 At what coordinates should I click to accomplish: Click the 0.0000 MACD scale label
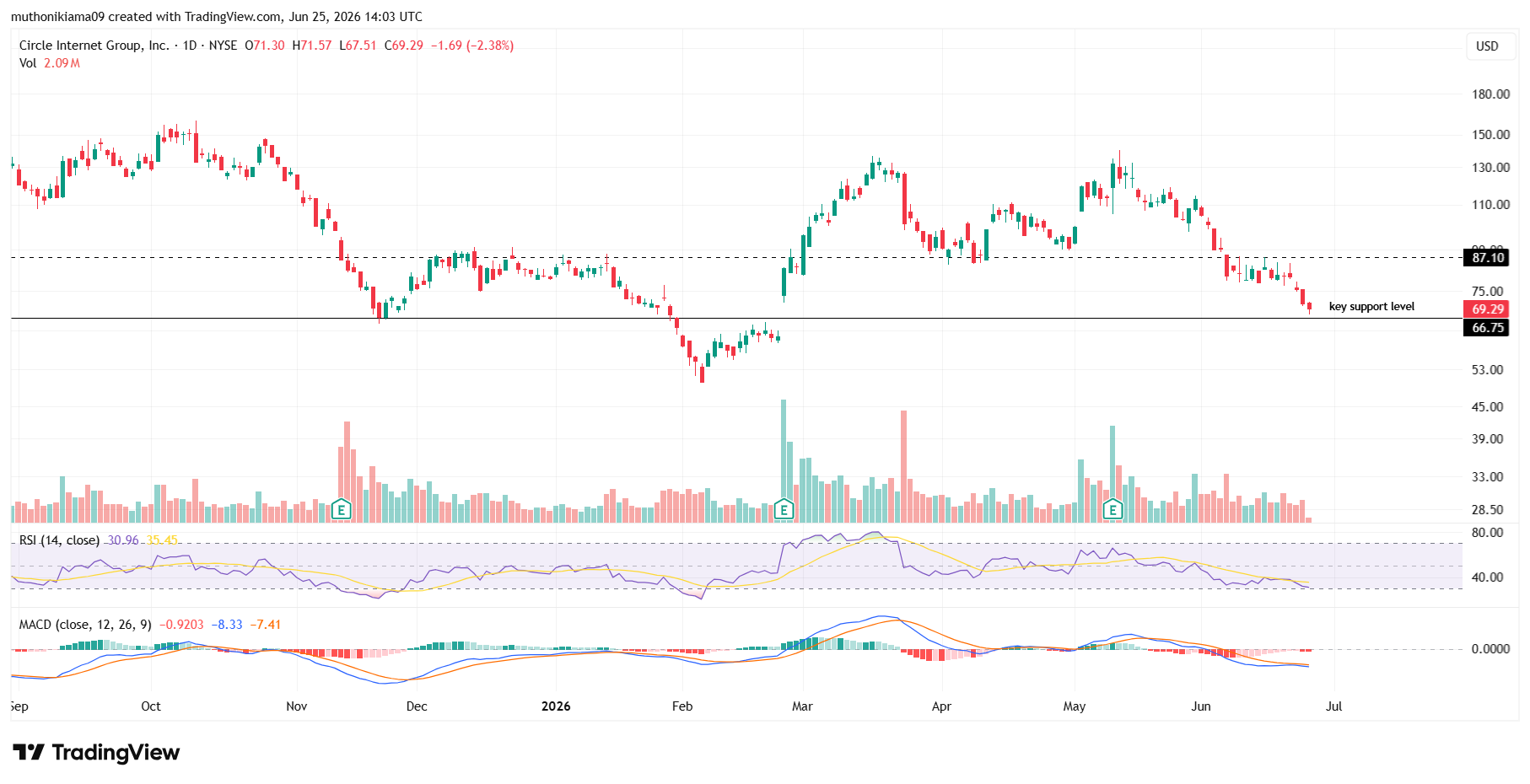pos(1490,649)
